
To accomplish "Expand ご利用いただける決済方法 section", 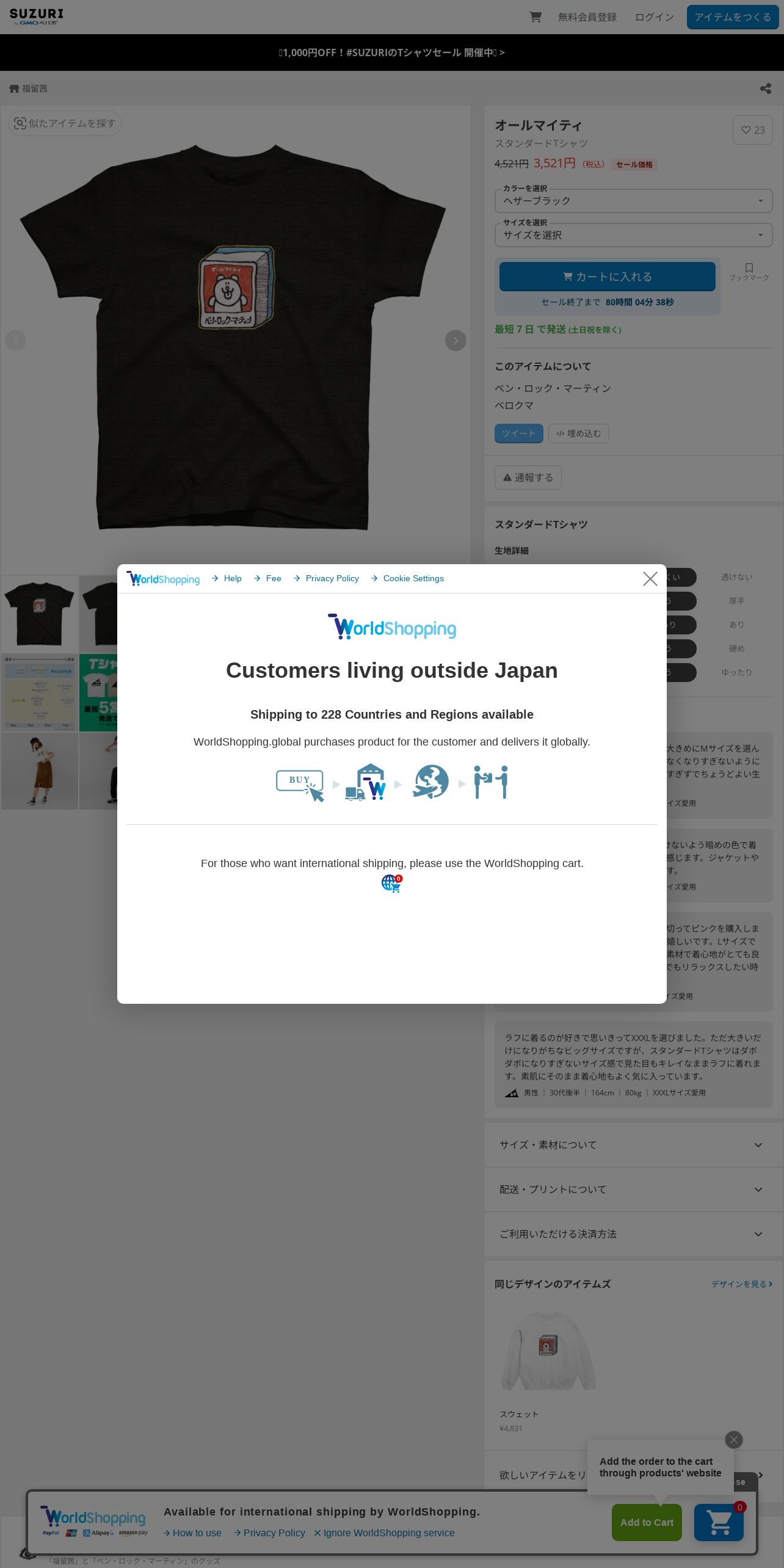I will click(634, 1234).
